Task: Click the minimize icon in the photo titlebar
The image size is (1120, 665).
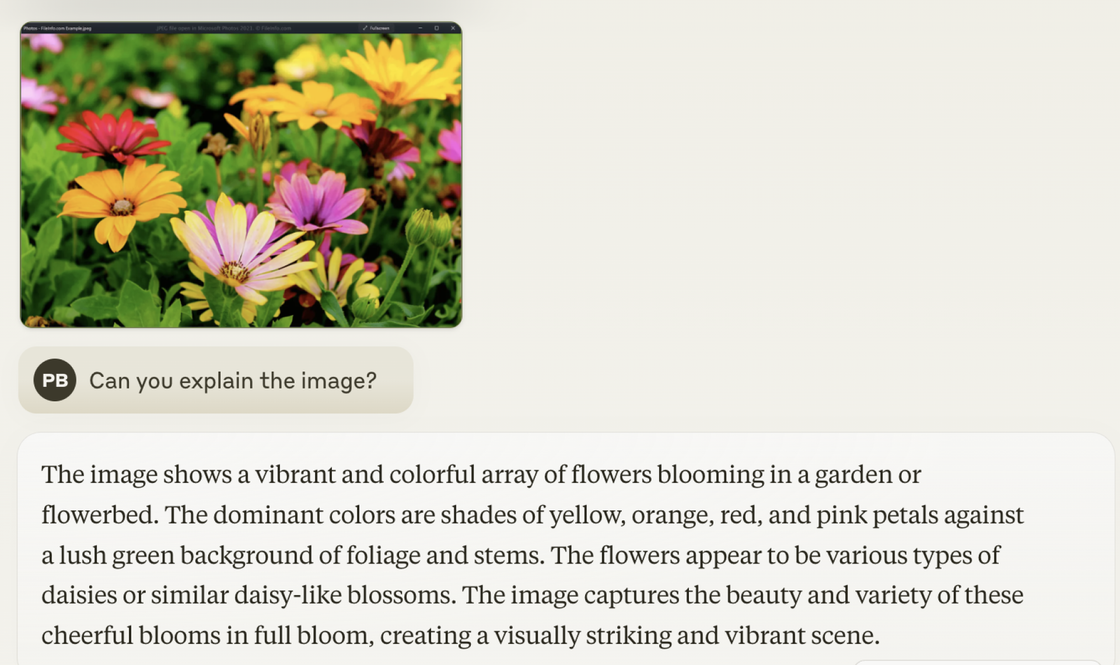Action: [x=420, y=28]
